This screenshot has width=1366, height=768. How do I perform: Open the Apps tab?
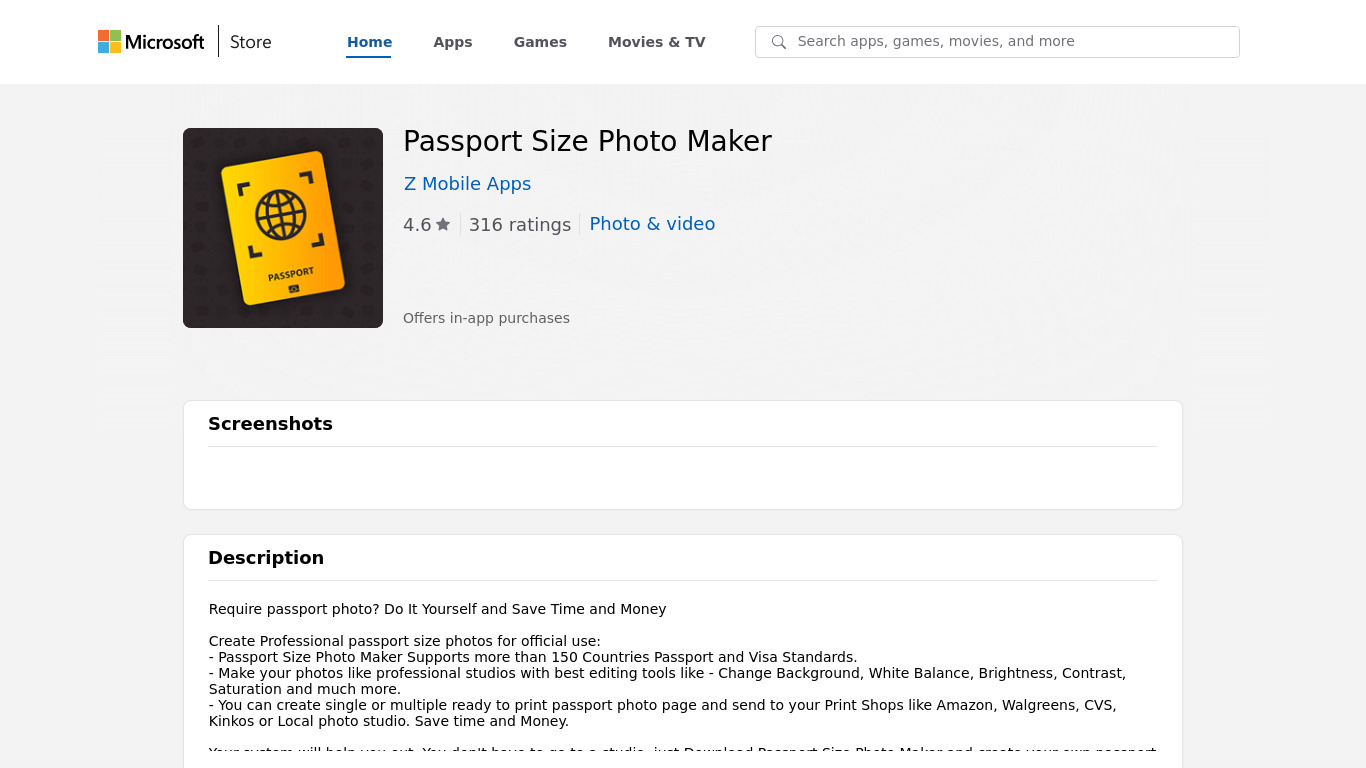(x=453, y=42)
